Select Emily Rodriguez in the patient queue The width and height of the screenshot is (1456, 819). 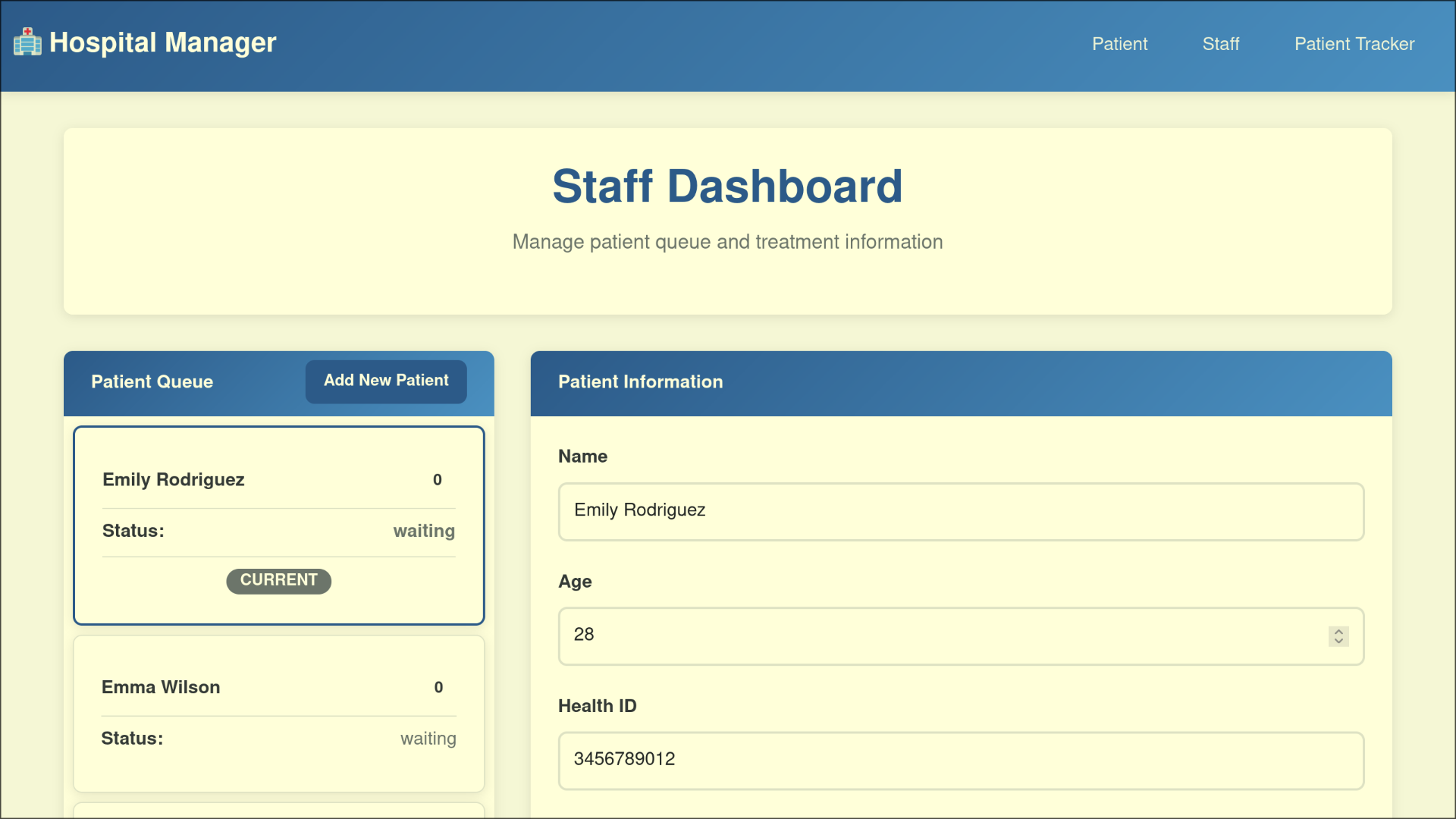click(x=174, y=480)
